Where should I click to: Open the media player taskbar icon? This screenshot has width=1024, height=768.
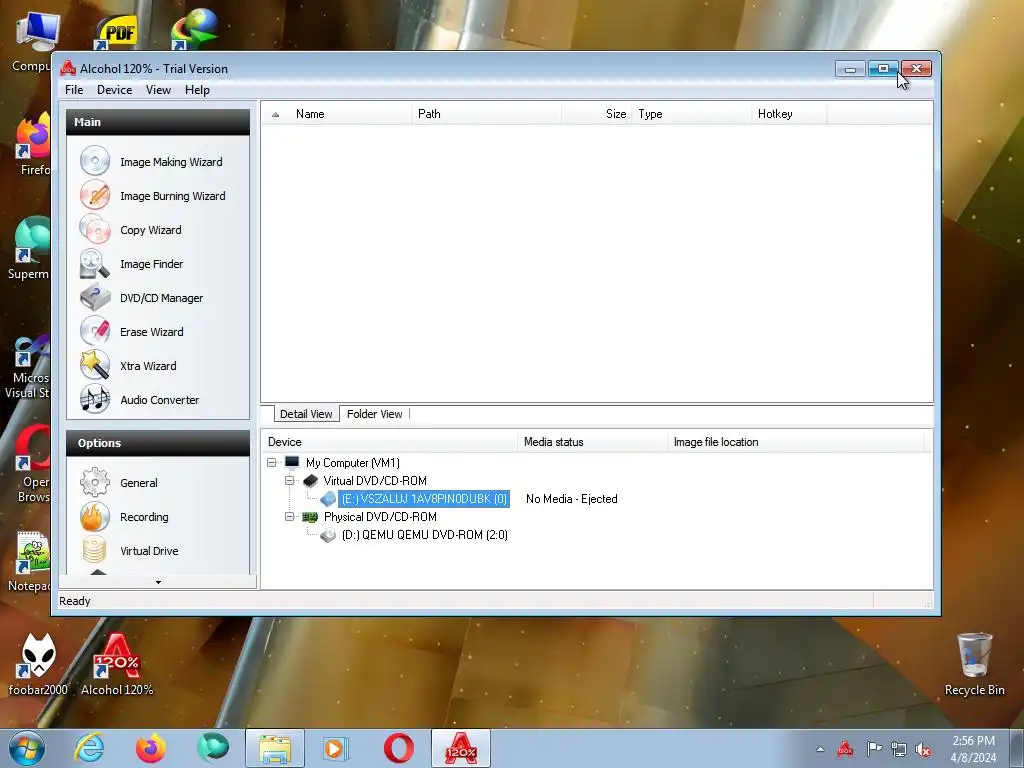[x=336, y=748]
